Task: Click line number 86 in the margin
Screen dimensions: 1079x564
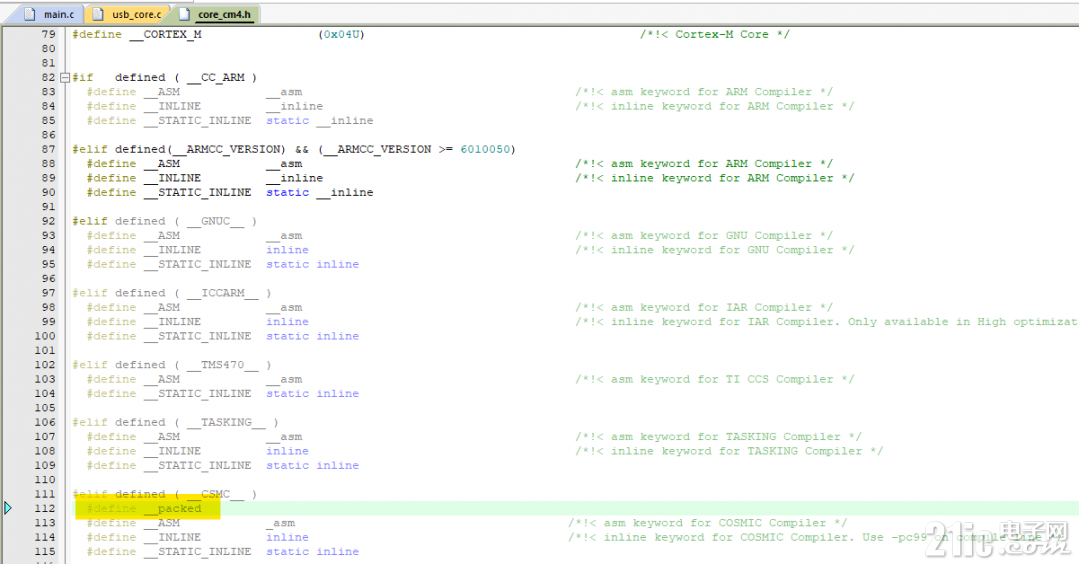Action: [48, 135]
